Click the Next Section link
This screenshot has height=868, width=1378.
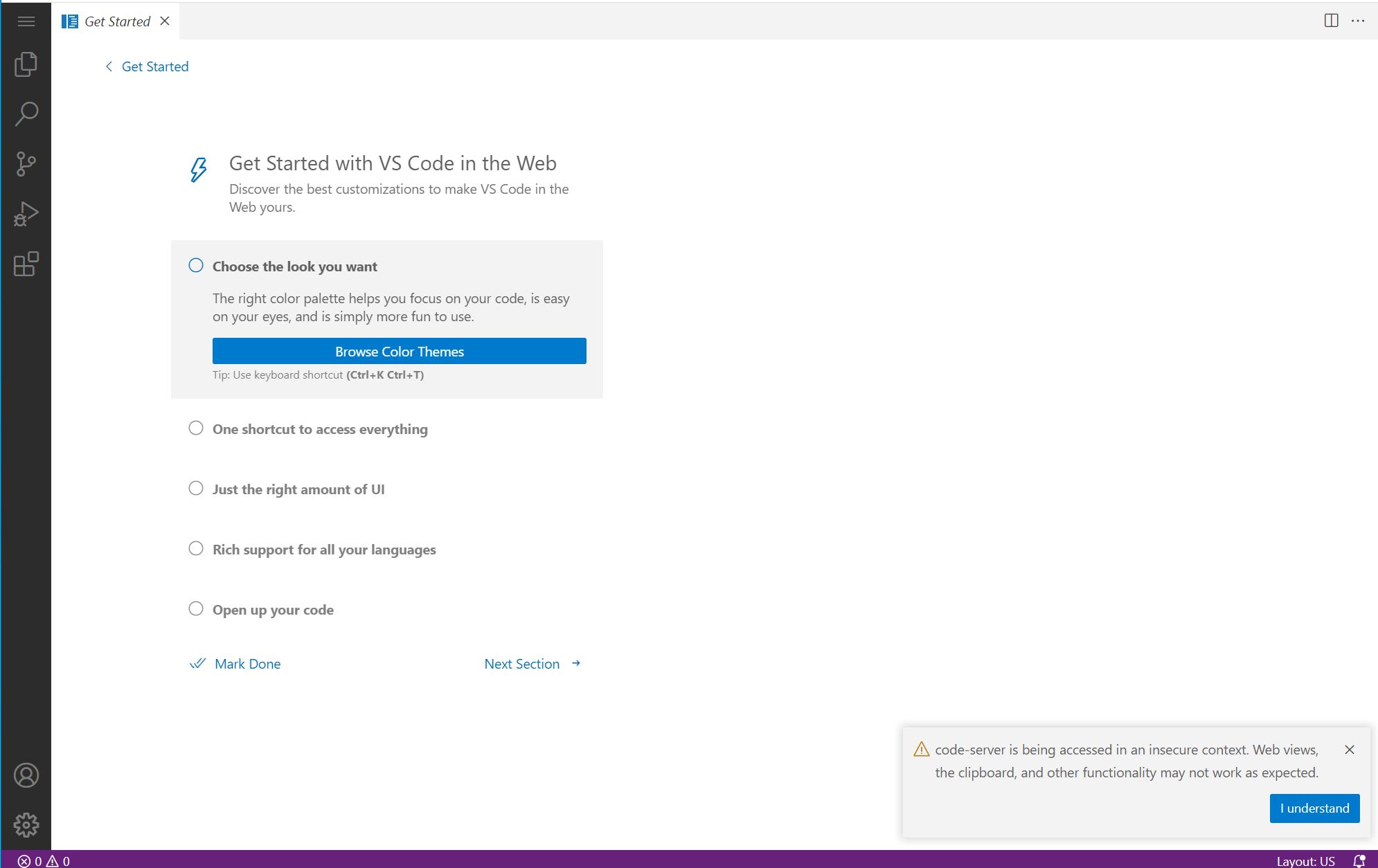521,663
